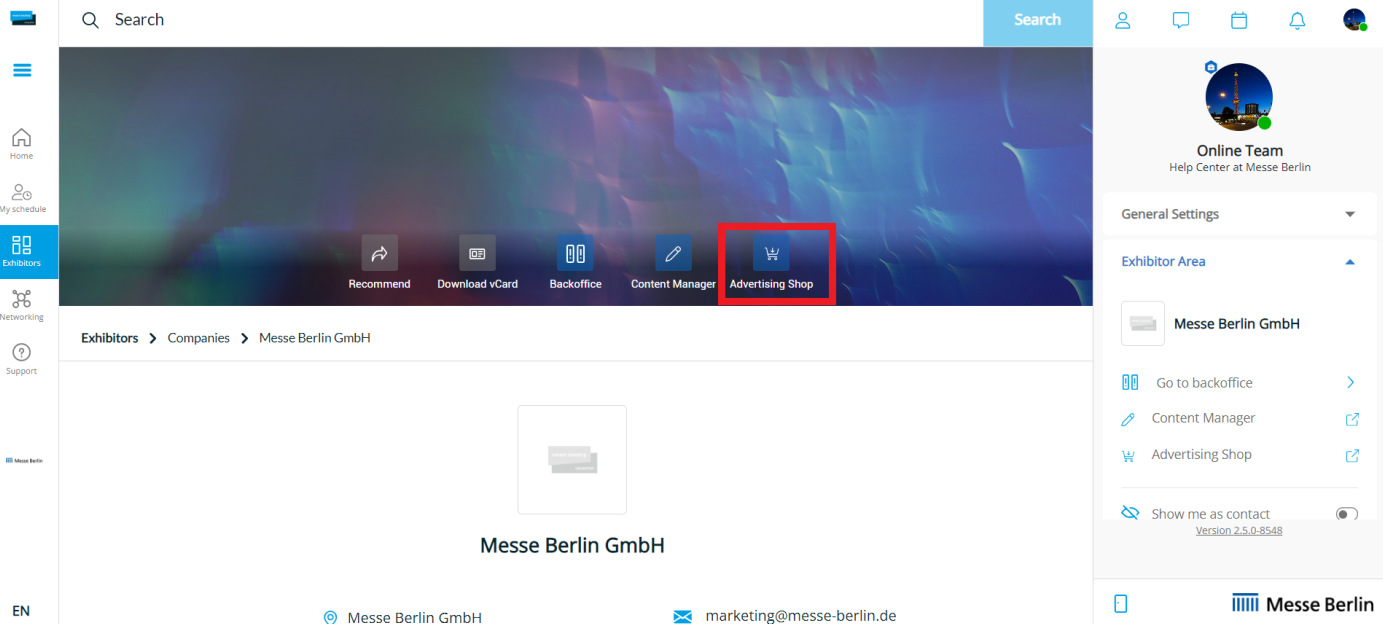The width and height of the screenshot is (1383, 624).
Task: Click the Messe Berlin GmbH page heading
Action: 572,545
